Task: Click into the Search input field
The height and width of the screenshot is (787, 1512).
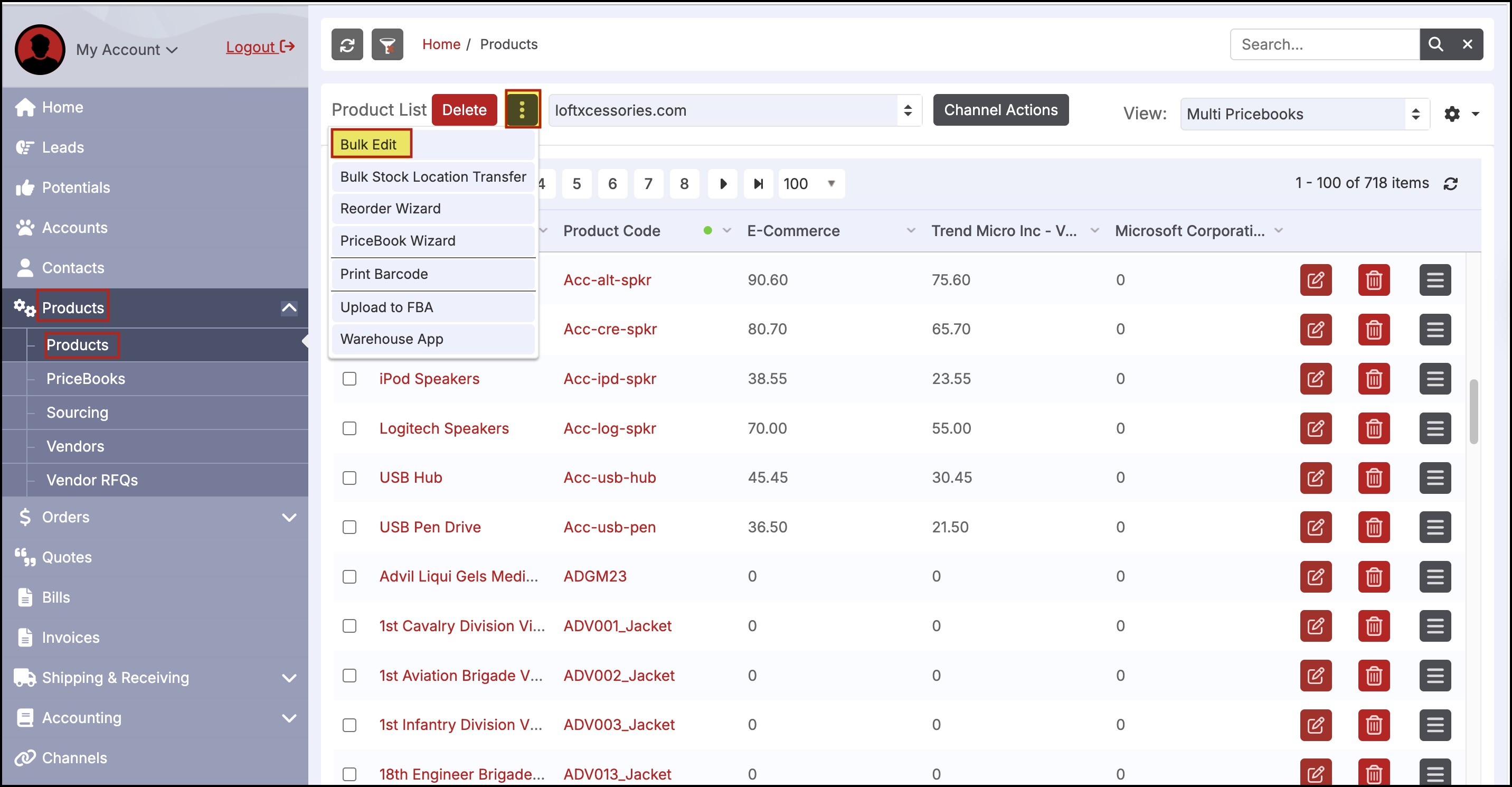Action: pyautogui.click(x=1324, y=45)
